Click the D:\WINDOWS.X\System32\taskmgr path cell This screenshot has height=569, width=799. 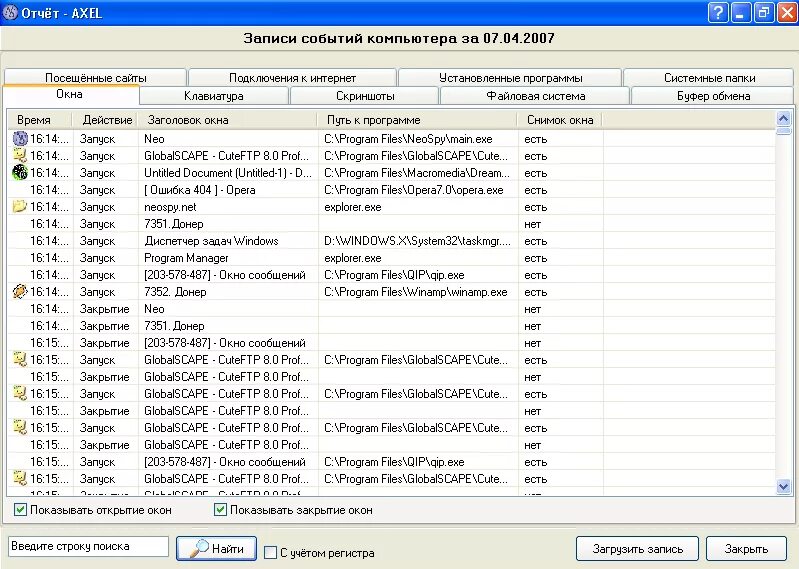point(417,241)
